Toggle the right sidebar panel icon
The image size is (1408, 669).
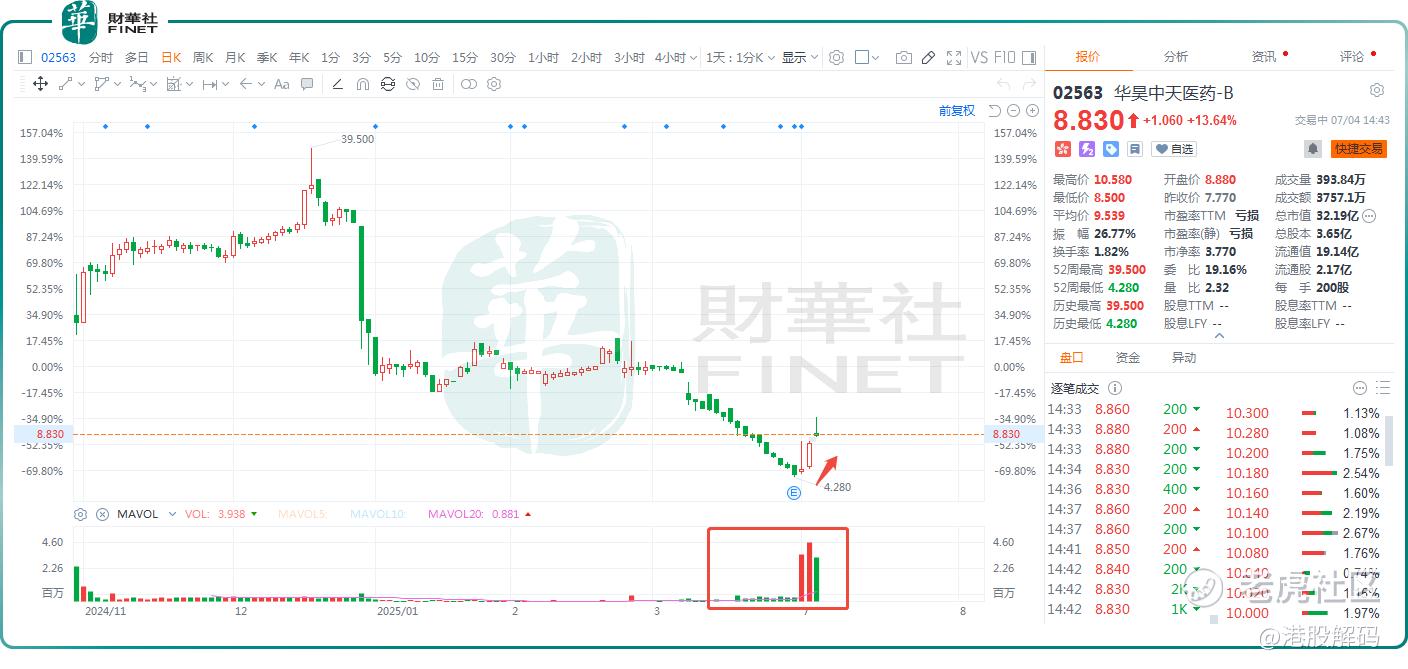[1029, 57]
